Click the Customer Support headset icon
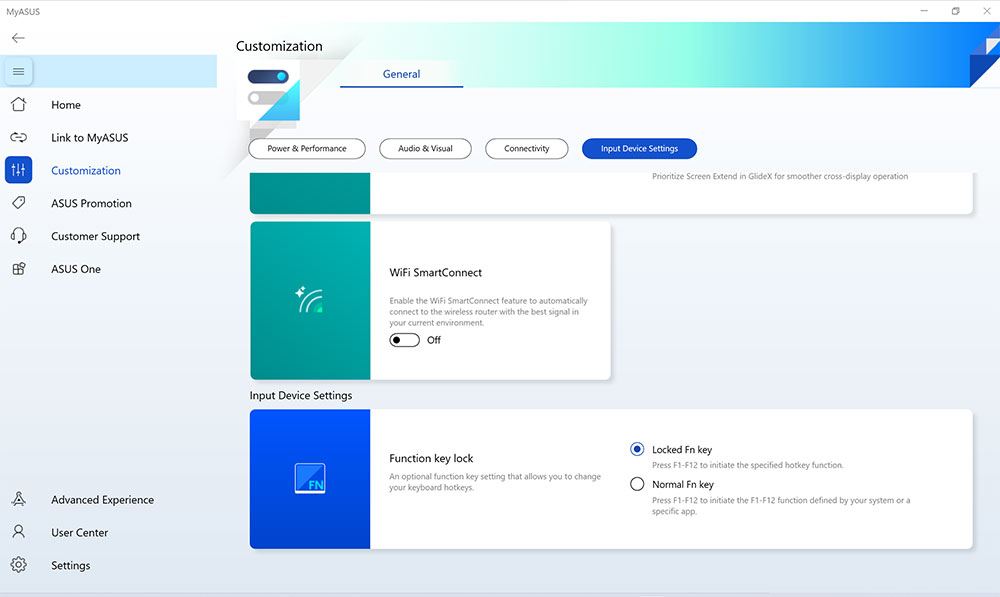1000x597 pixels. coord(18,236)
